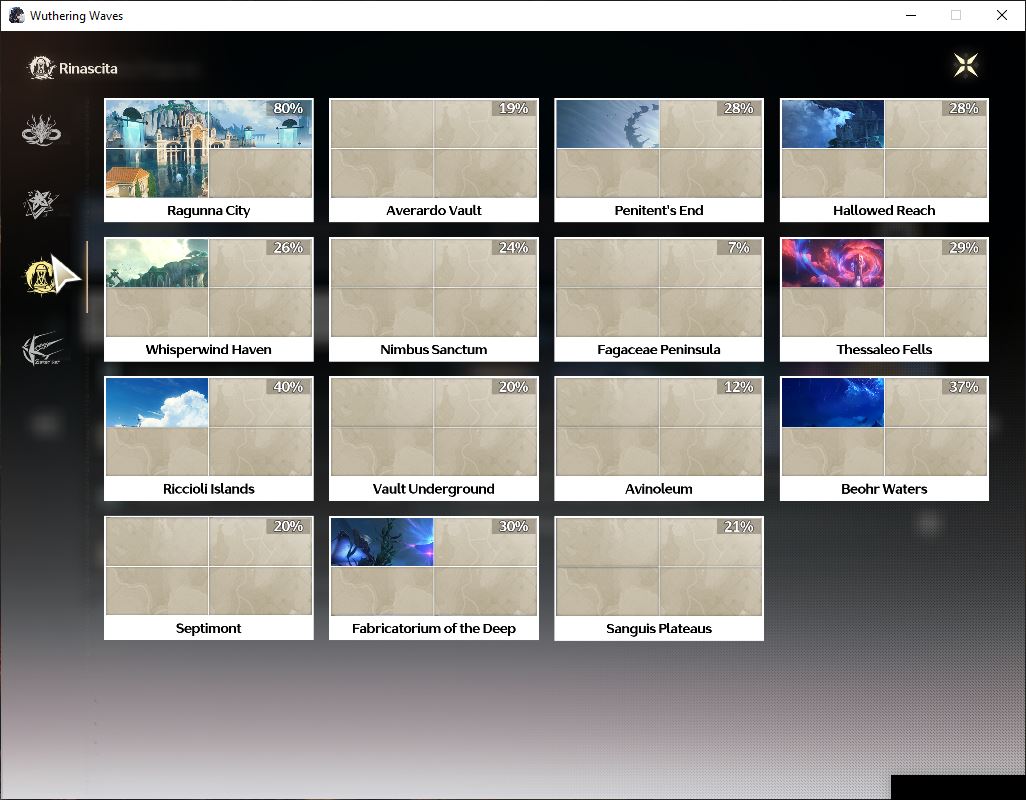
Task: Select Fabricatorium of the Deep card
Action: (x=434, y=578)
